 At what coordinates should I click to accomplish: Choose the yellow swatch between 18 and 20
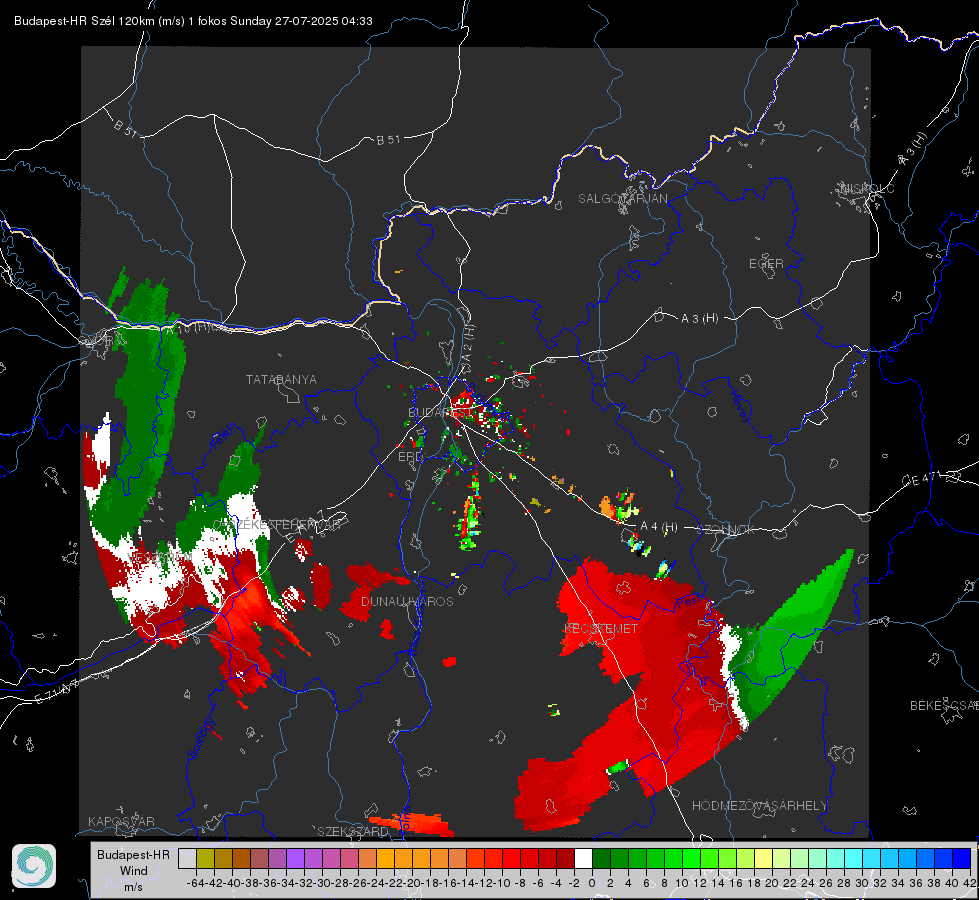coord(764,858)
